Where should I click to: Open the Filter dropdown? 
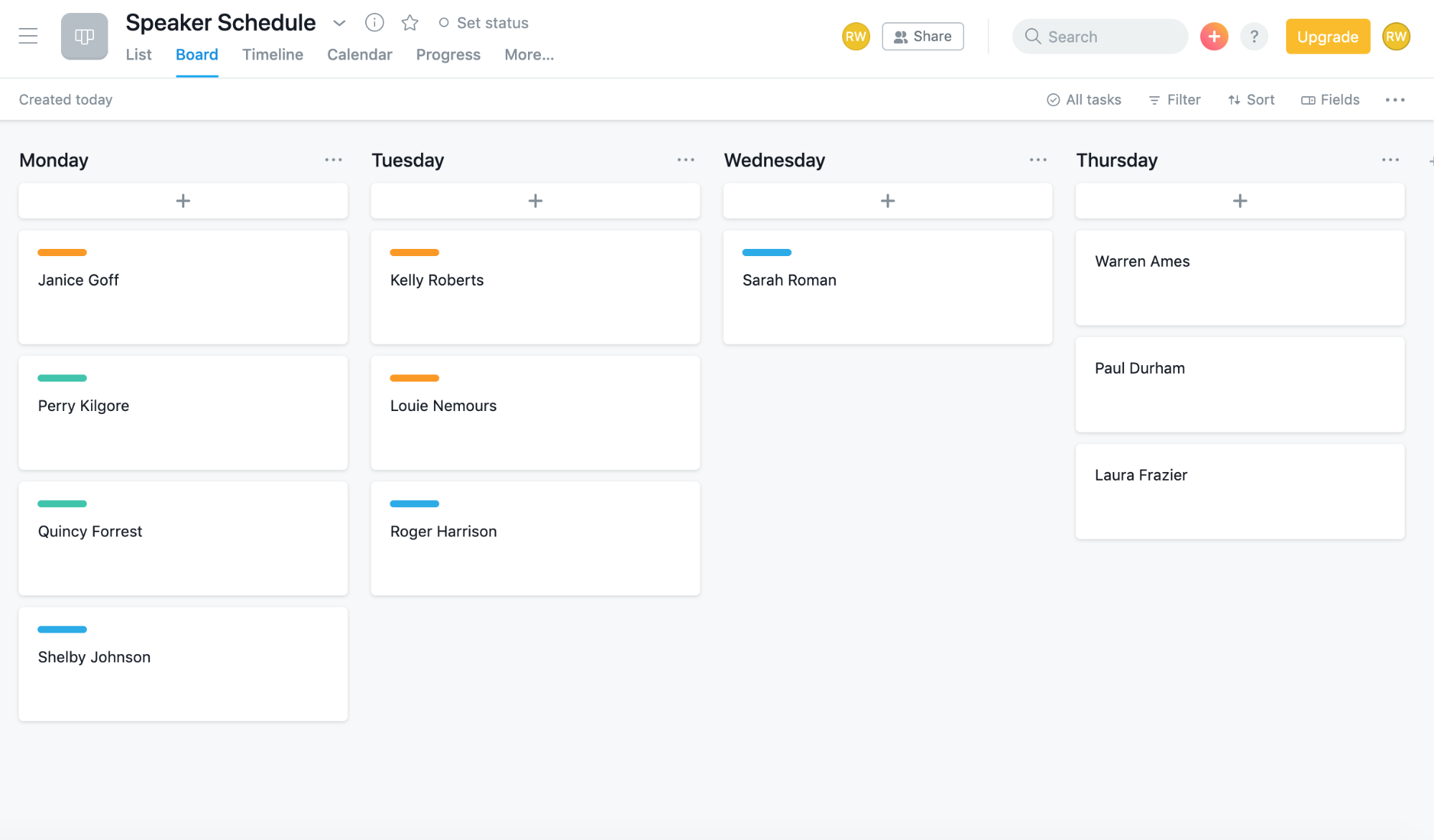pos(1174,100)
